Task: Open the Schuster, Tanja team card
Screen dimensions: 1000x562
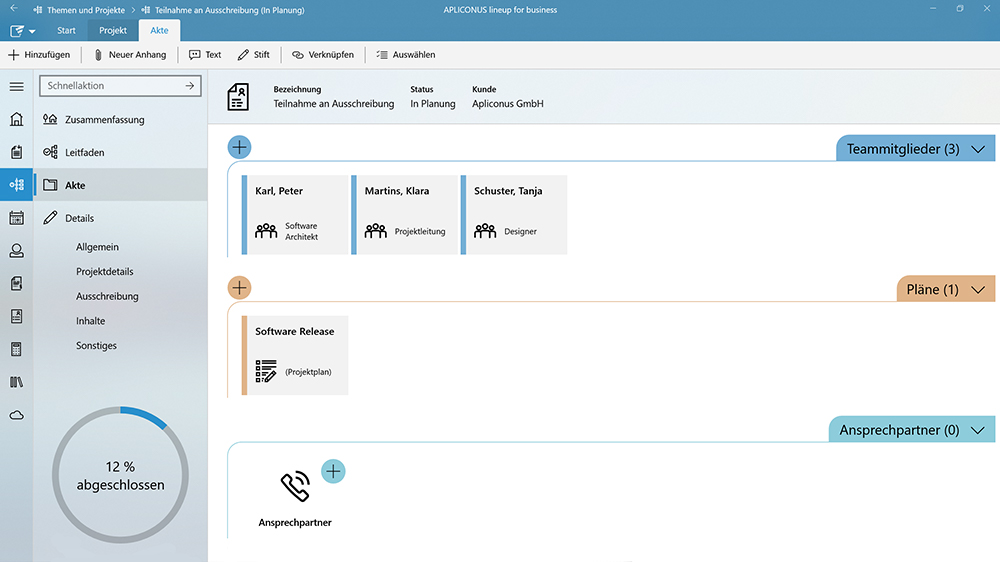Action: click(514, 215)
